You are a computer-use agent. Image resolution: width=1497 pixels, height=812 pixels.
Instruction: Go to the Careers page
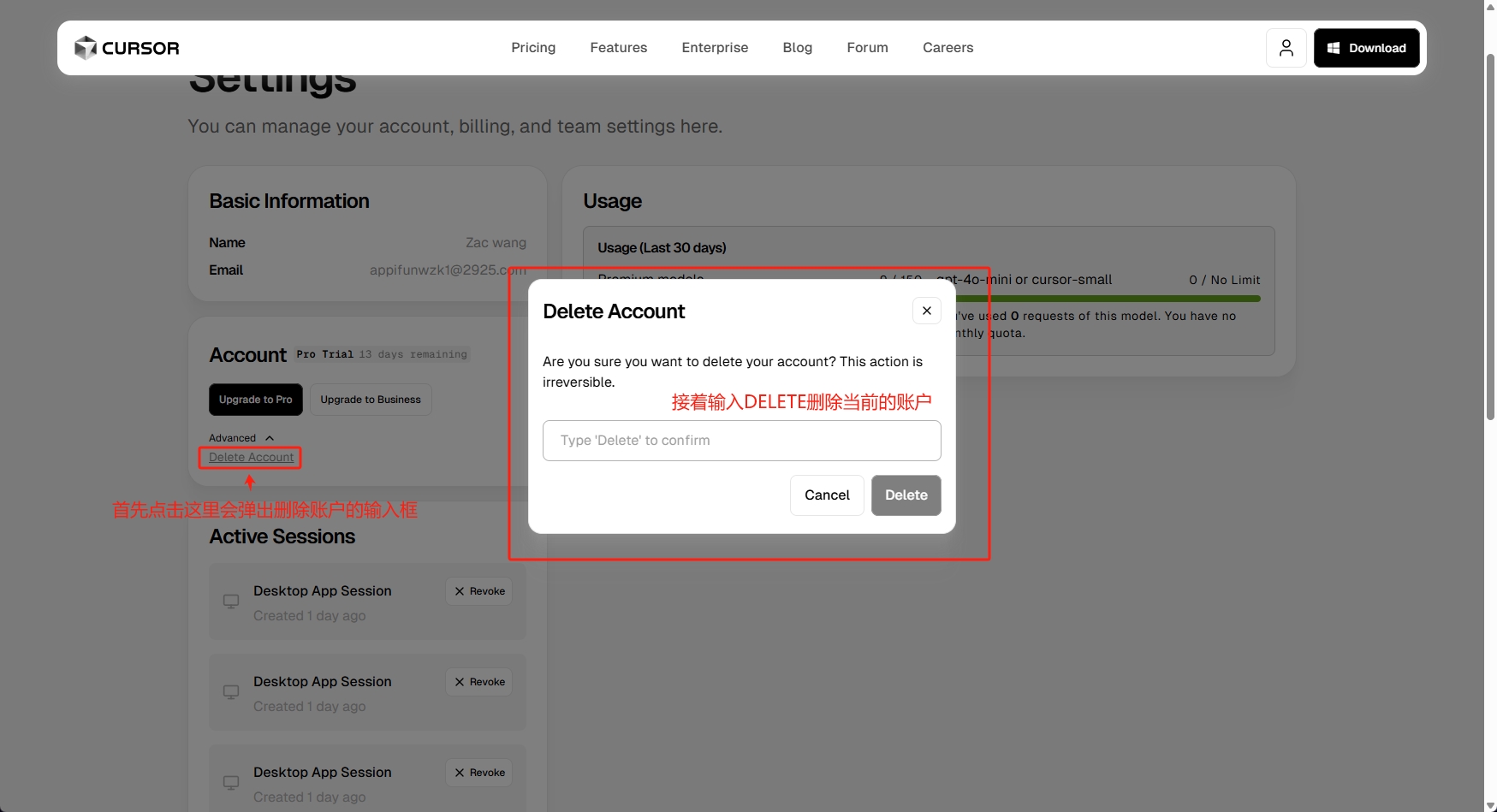pyautogui.click(x=948, y=48)
